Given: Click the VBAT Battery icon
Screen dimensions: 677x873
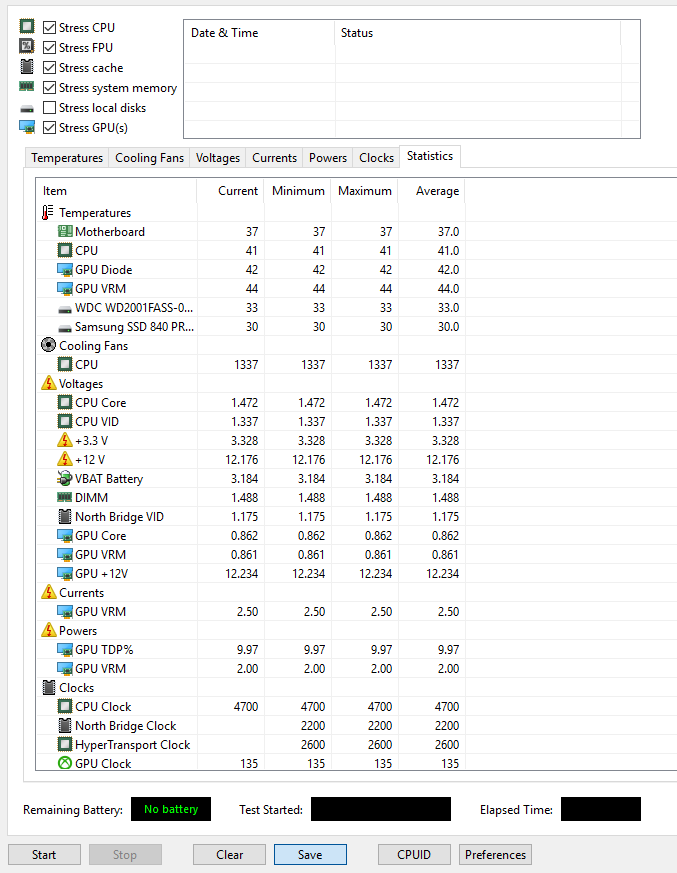Looking at the screenshot, I should click(65, 478).
